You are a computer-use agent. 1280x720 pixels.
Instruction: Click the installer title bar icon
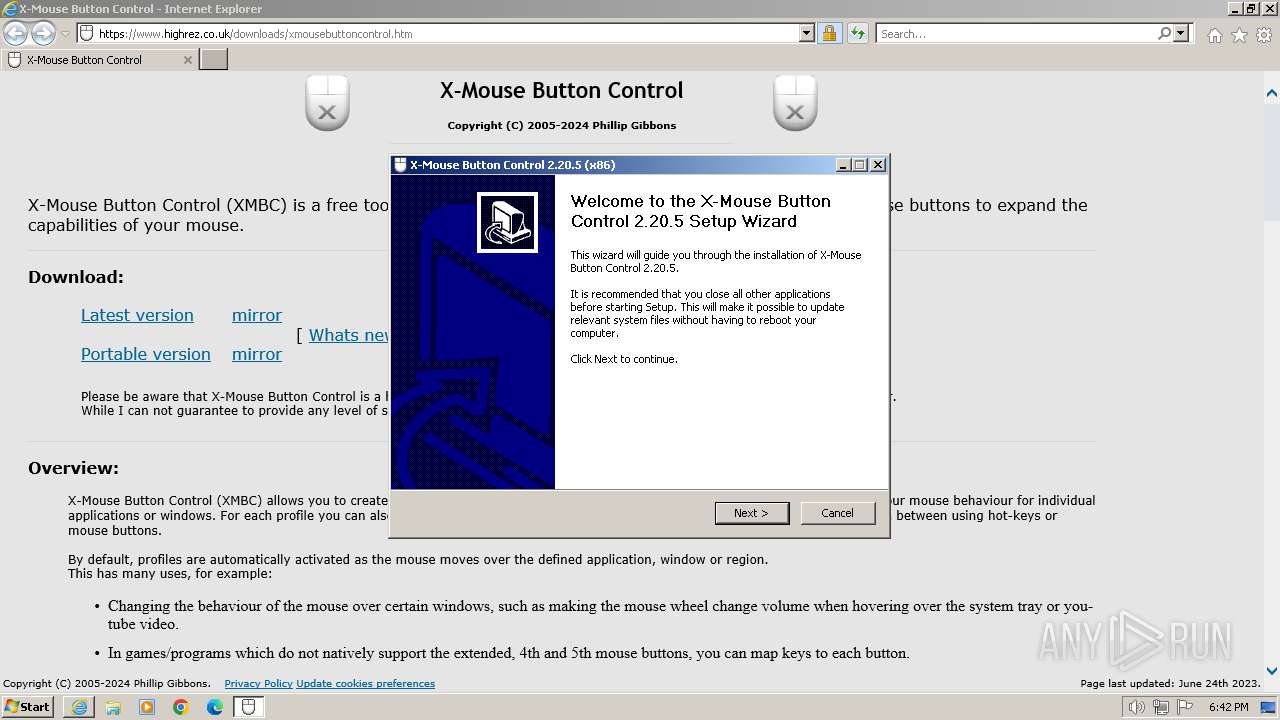coord(400,165)
